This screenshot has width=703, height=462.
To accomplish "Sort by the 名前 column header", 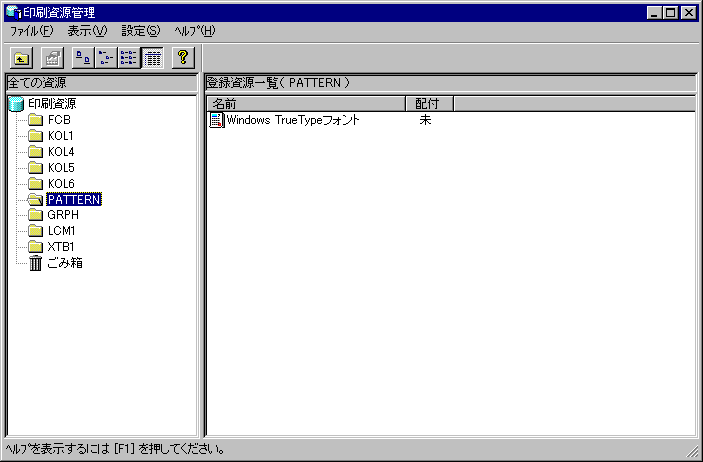I will point(307,104).
